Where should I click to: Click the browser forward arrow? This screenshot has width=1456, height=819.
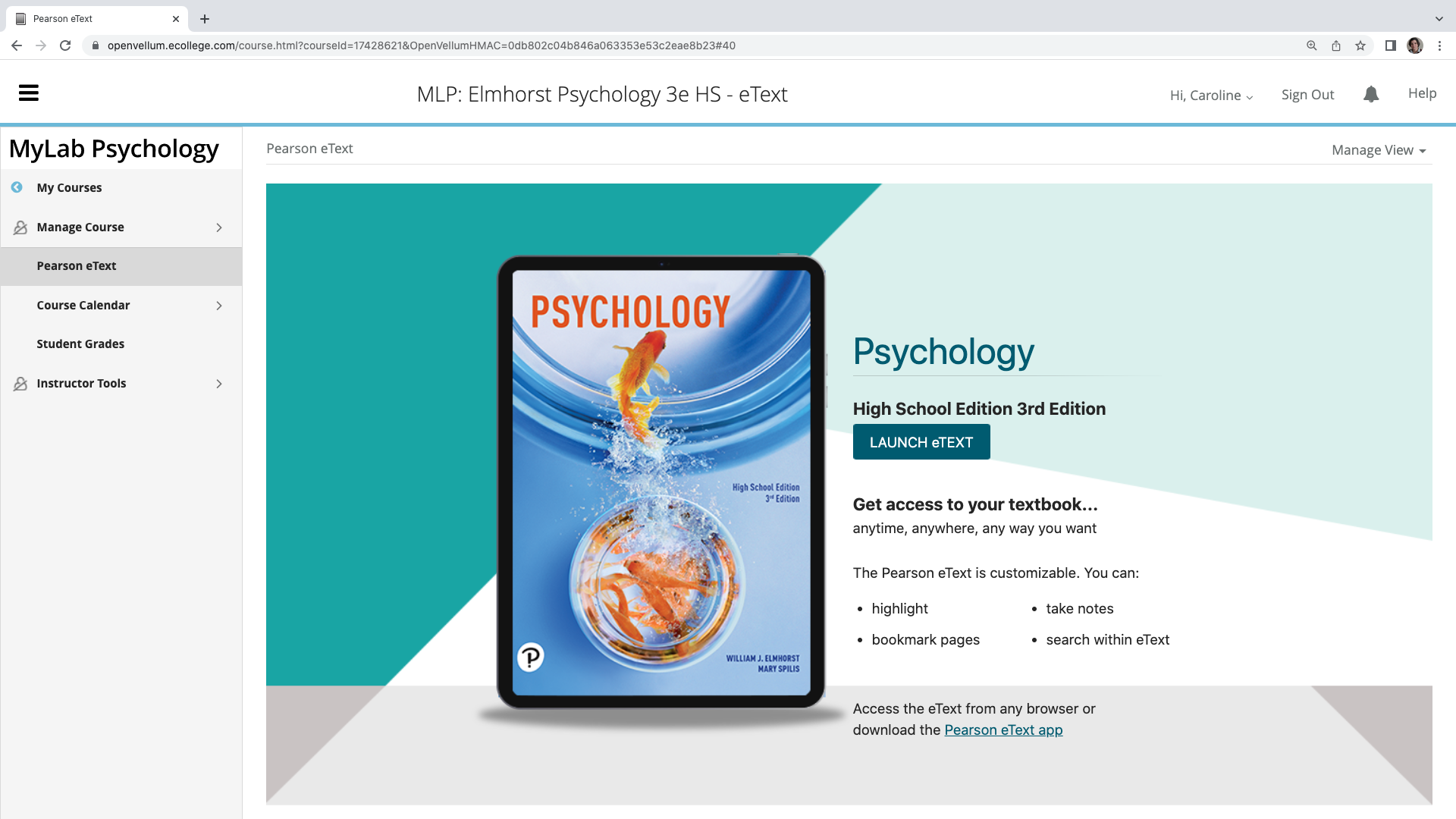pyautogui.click(x=41, y=45)
